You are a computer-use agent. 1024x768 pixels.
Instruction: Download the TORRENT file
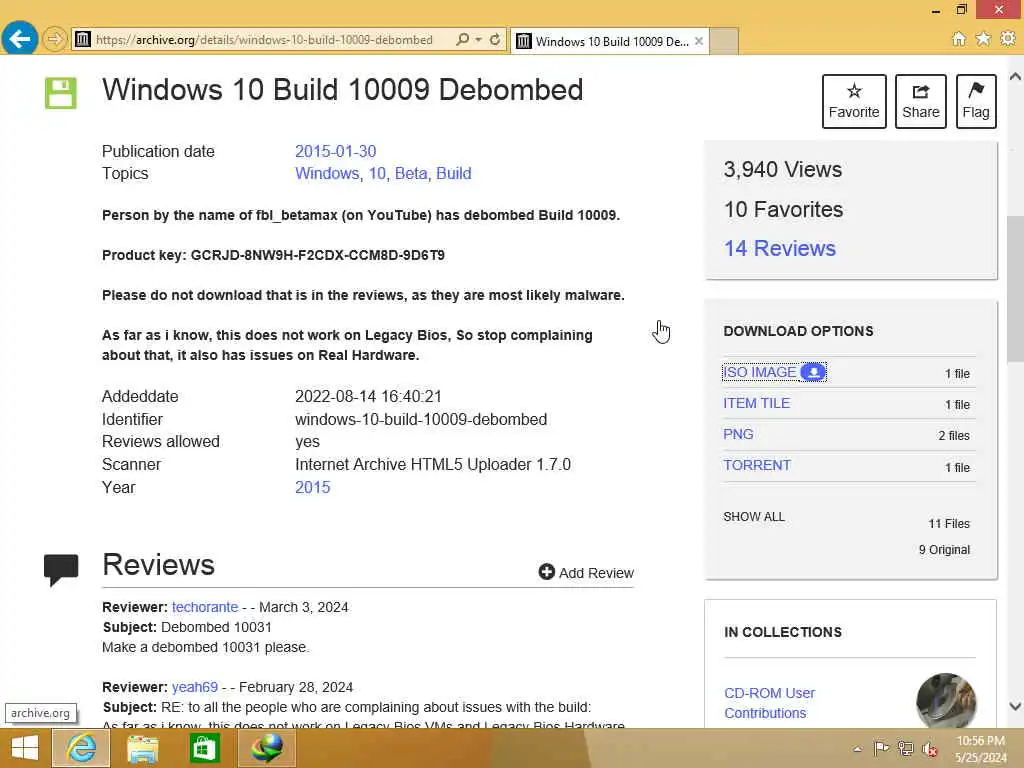point(756,466)
